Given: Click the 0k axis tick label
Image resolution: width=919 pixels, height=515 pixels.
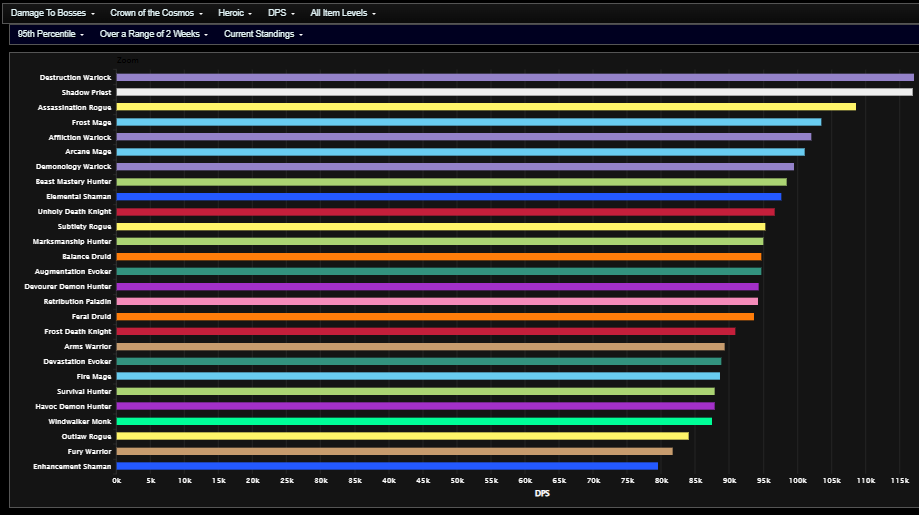Looking at the screenshot, I should (x=117, y=480).
